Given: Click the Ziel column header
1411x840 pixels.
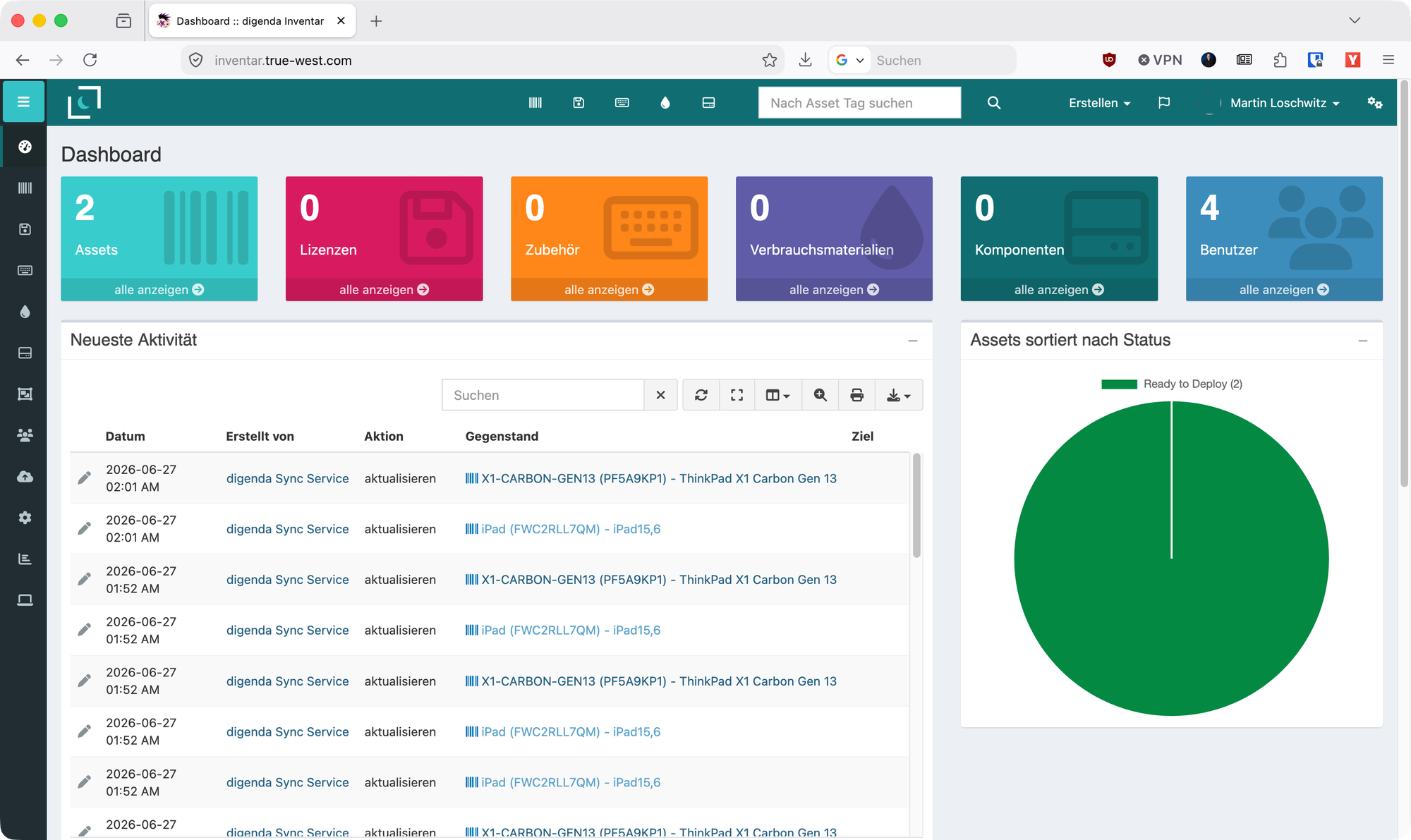Looking at the screenshot, I should pos(862,437).
